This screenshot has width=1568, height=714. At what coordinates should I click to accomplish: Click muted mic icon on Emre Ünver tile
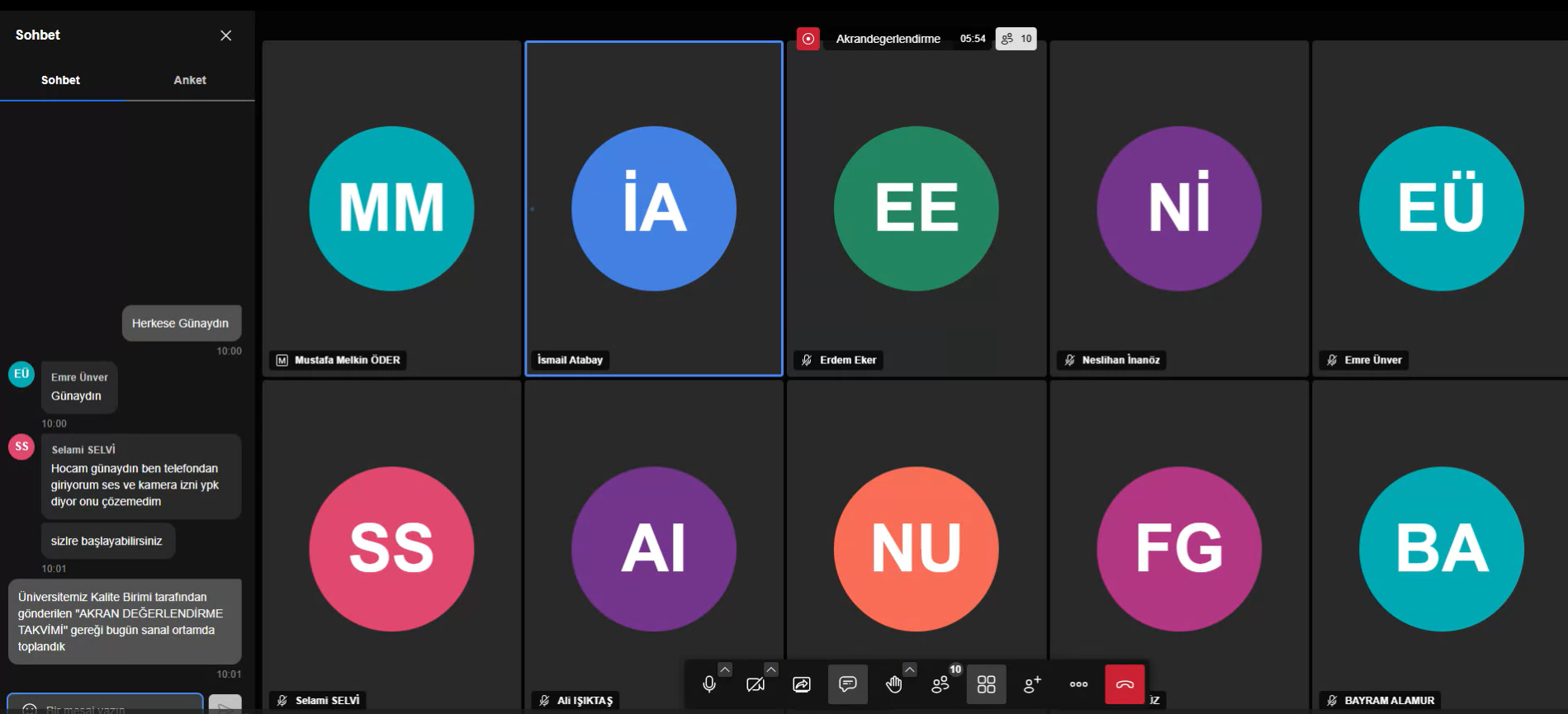pos(1332,361)
